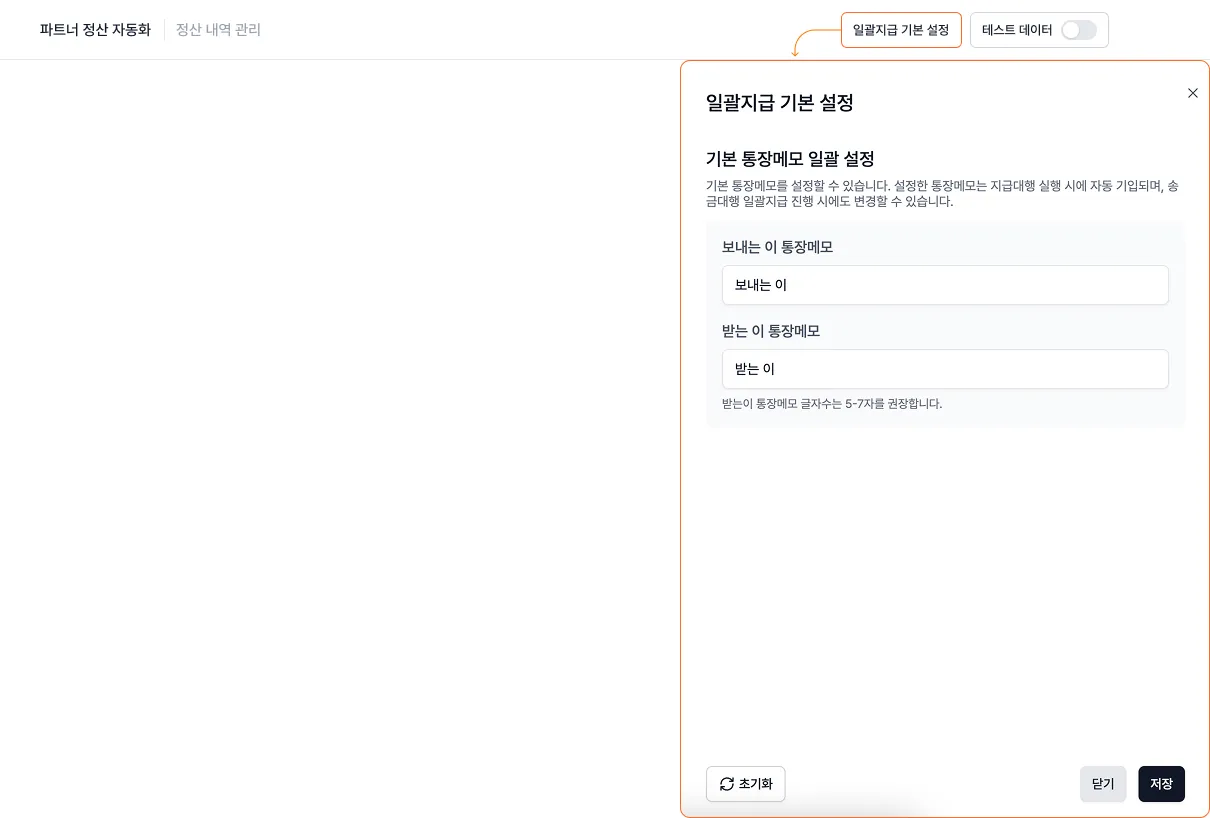
Task: Open 일괄지급 기본 설정 from the header
Action: click(900, 30)
